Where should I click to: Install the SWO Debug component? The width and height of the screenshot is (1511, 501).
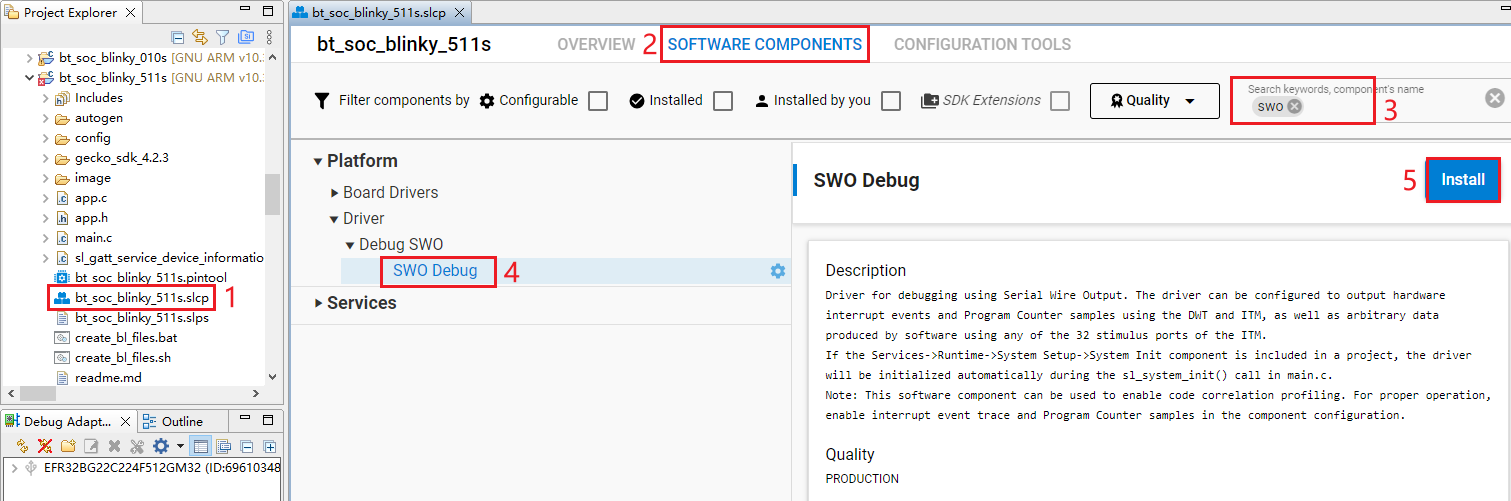(1463, 180)
